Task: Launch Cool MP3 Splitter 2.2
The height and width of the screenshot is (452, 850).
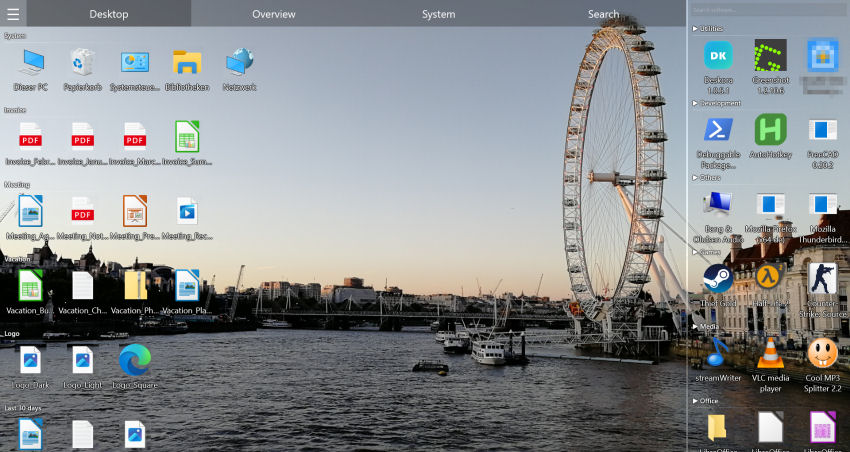Action: 822,365
